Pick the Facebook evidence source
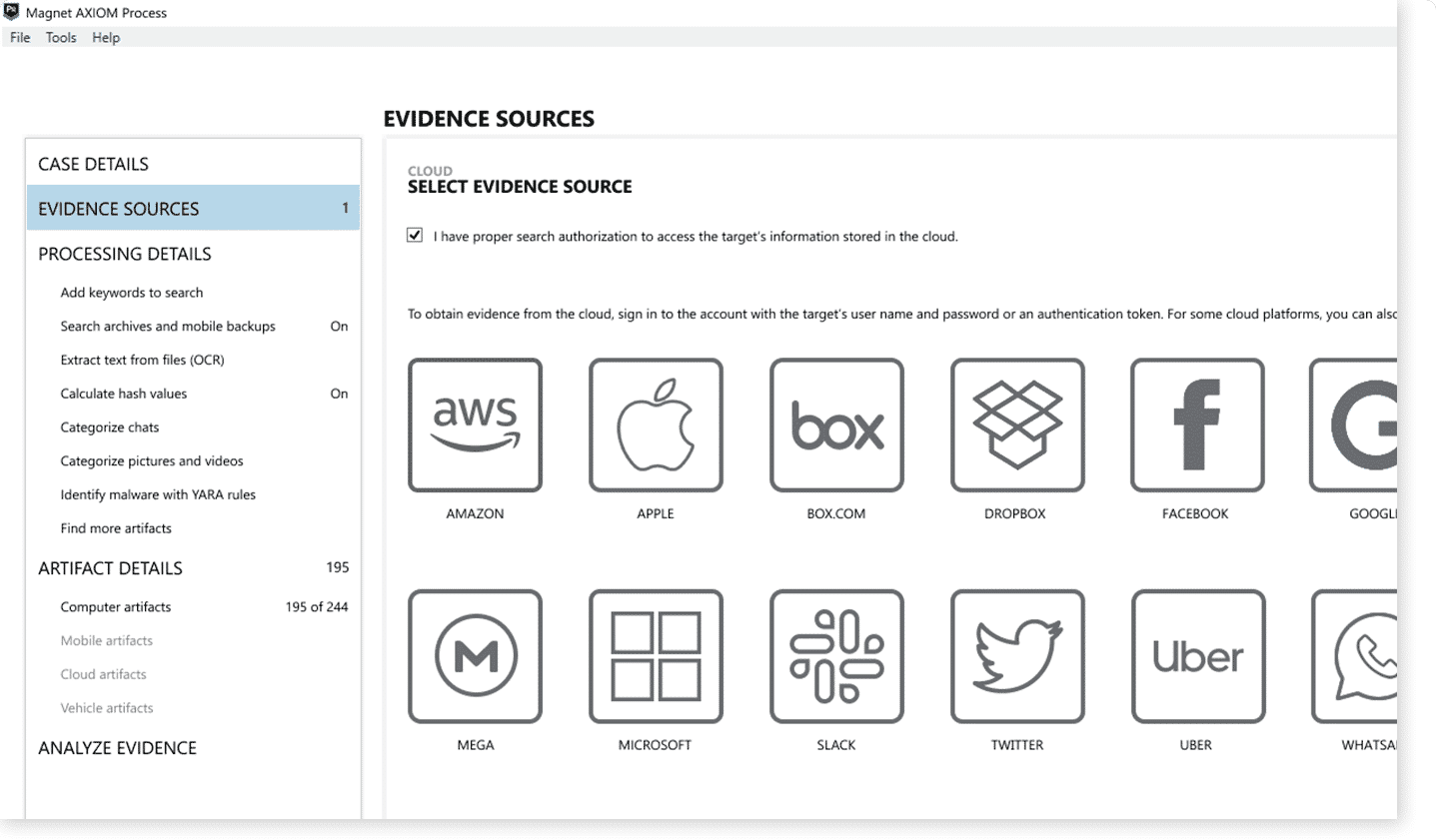1436x840 pixels. [x=1197, y=425]
